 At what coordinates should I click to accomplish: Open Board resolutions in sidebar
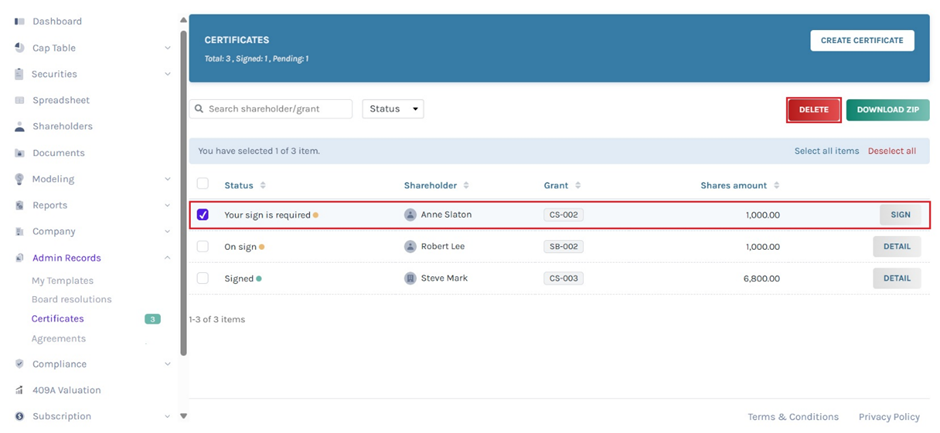[x=71, y=299]
